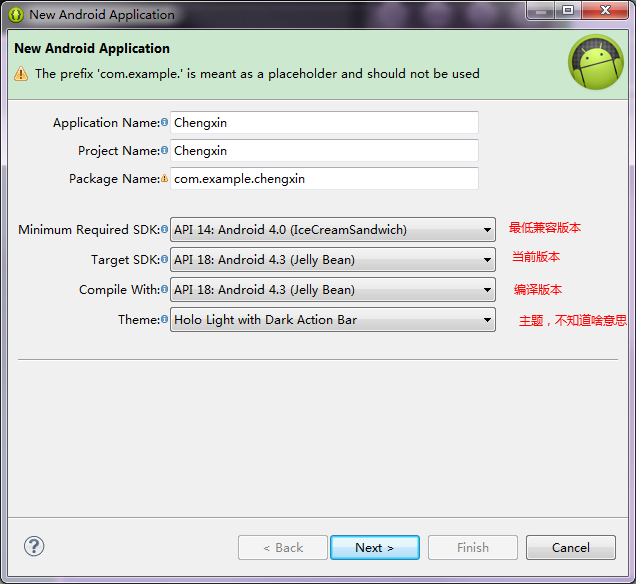Click the Minimum Required SDK label
Image resolution: width=636 pixels, height=584 pixels.
[x=89, y=230]
